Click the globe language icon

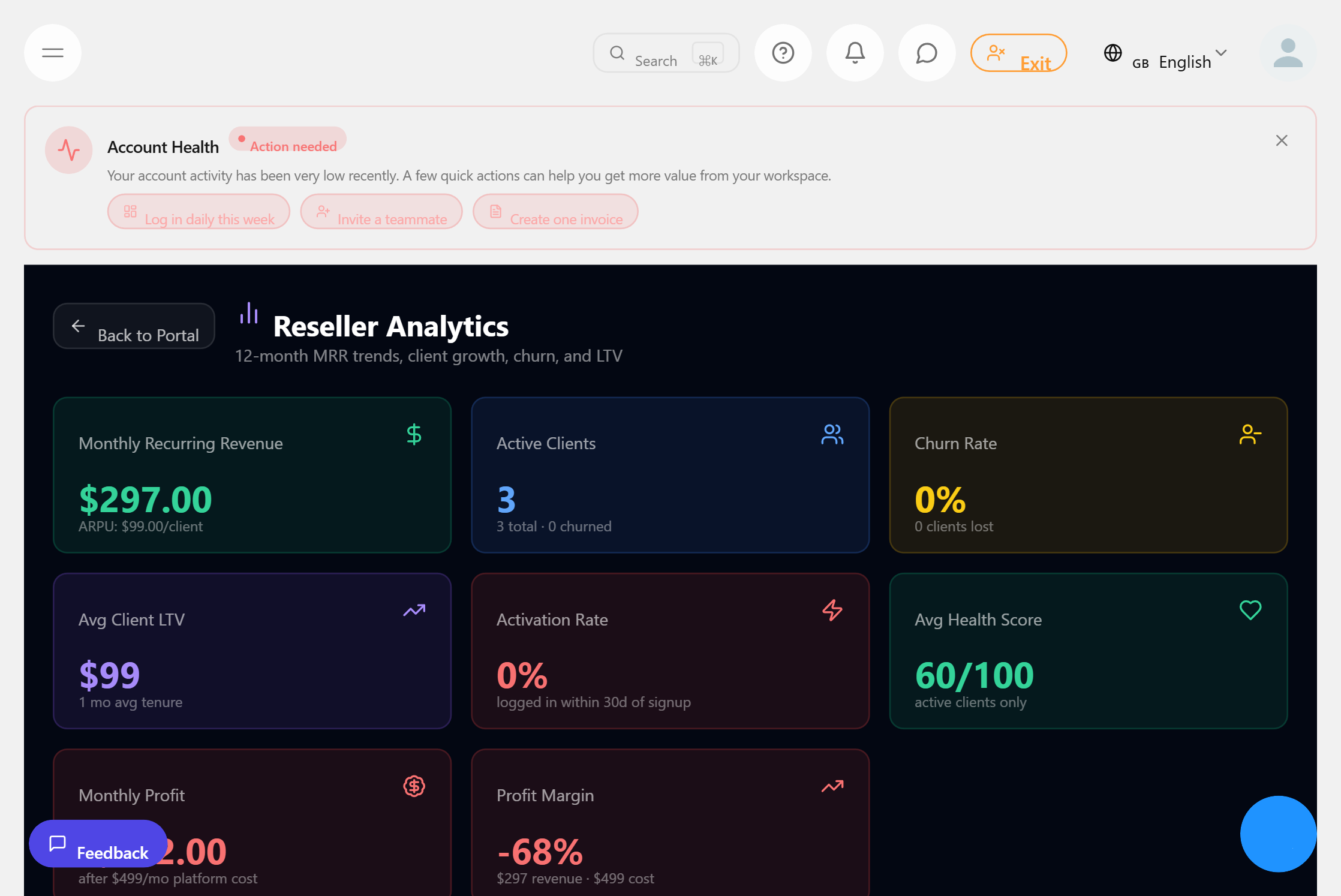point(1113,53)
